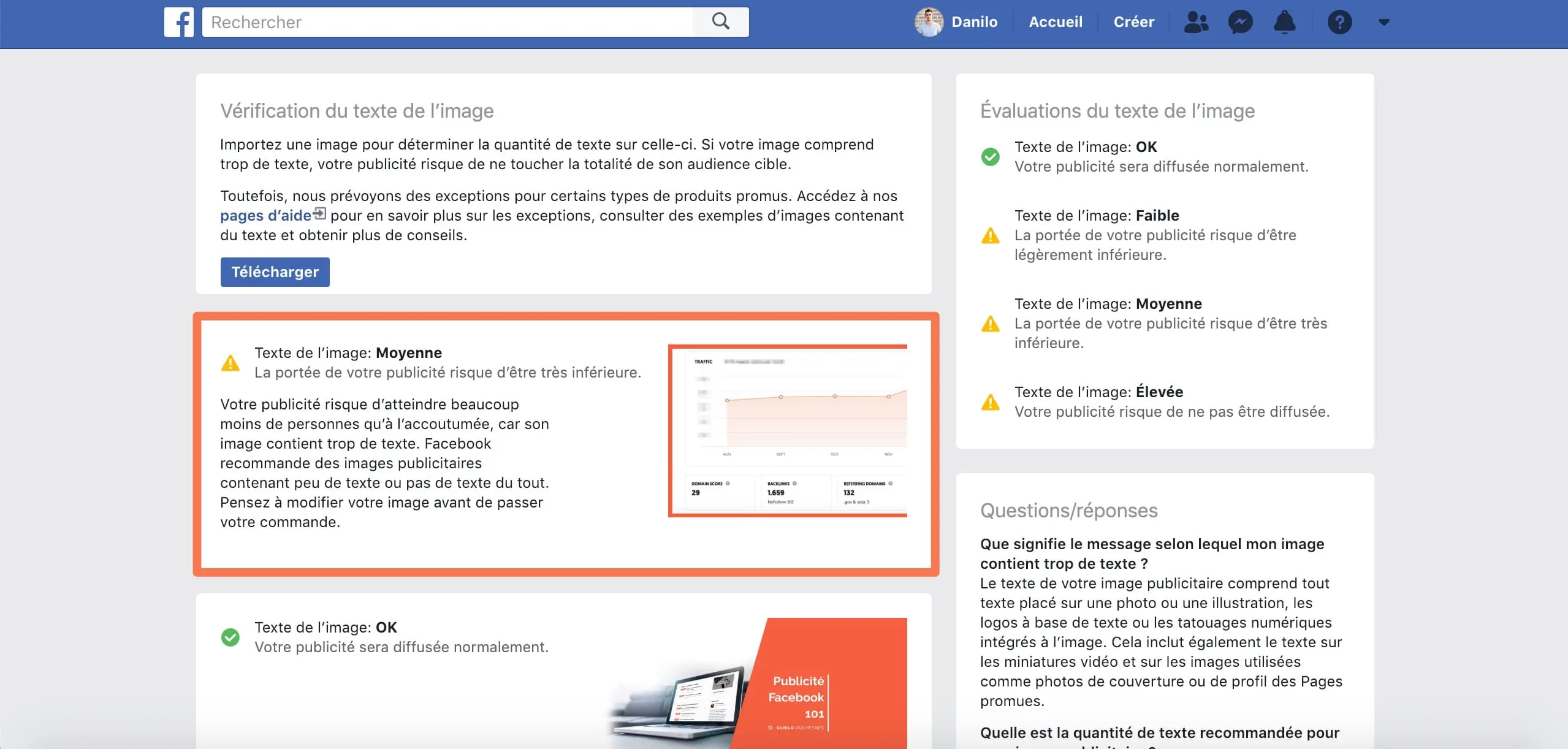Click the search magnifier icon
1568x749 pixels.
pyautogui.click(x=720, y=21)
